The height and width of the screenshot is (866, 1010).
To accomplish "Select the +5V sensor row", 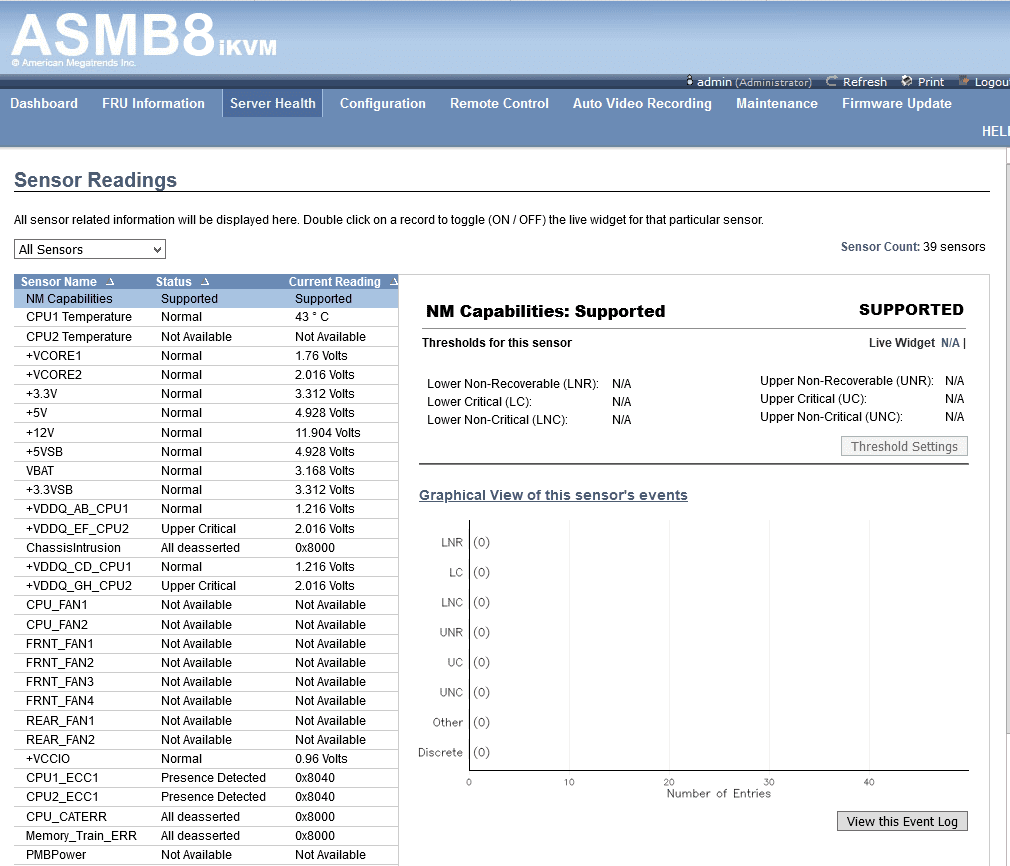I will pyautogui.click(x=206, y=412).
